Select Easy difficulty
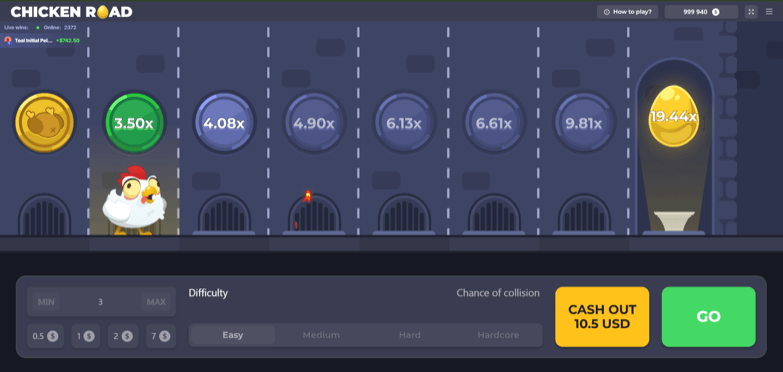The image size is (783, 372). pyautogui.click(x=233, y=335)
